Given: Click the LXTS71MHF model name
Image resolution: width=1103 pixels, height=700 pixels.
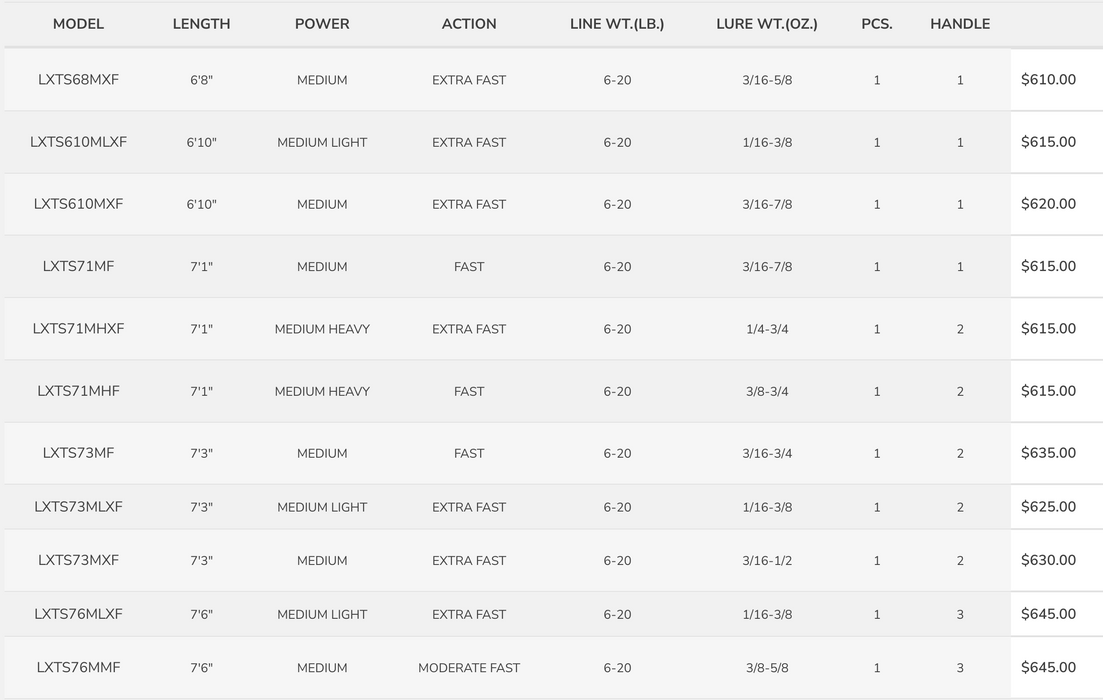Looking at the screenshot, I should pyautogui.click(x=78, y=391).
